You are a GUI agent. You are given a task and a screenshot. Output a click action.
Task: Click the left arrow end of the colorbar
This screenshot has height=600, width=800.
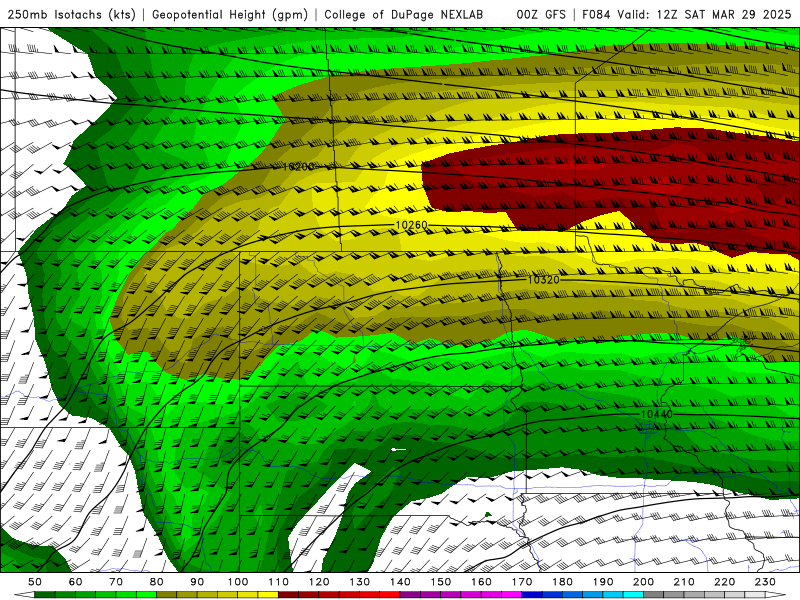click(x=24, y=595)
